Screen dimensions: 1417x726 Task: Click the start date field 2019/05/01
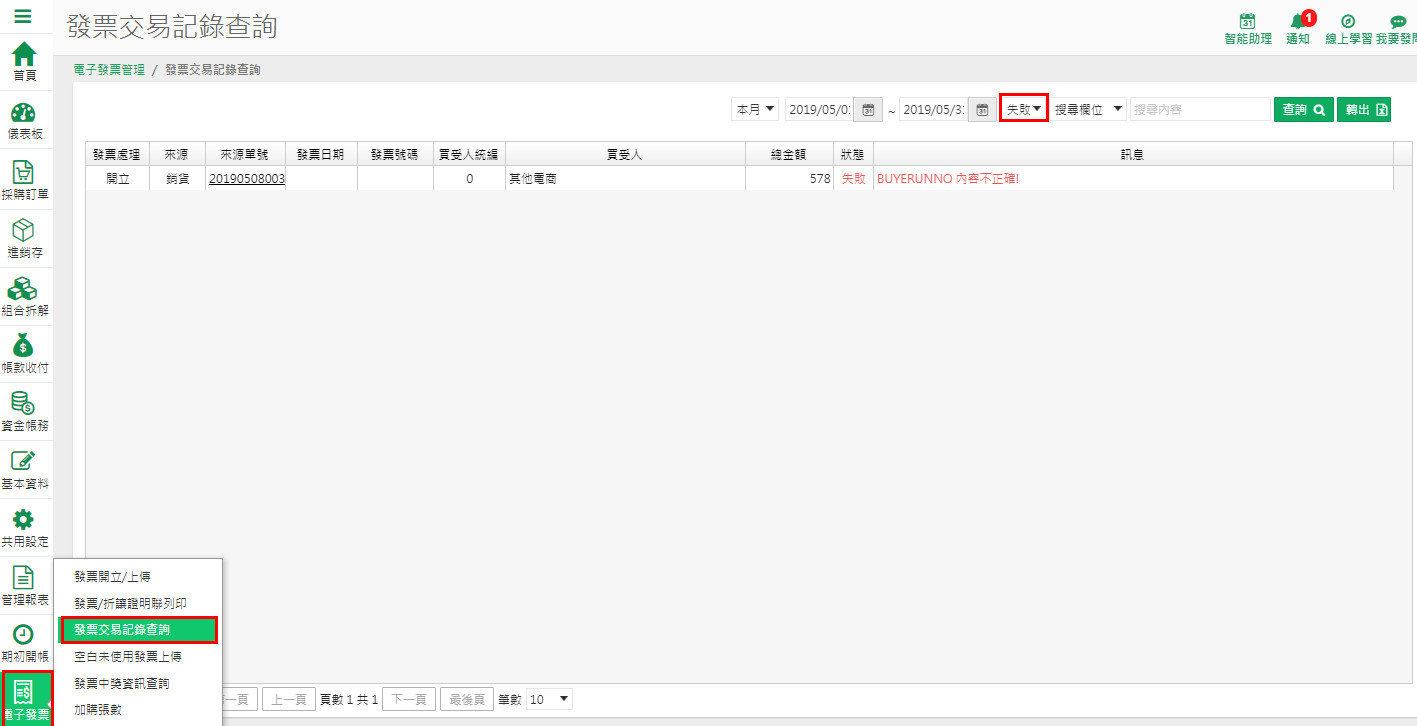point(819,110)
